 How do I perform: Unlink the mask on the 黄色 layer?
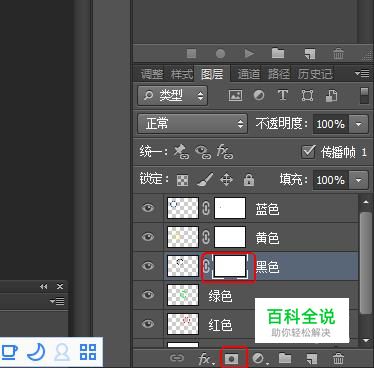coord(206,237)
